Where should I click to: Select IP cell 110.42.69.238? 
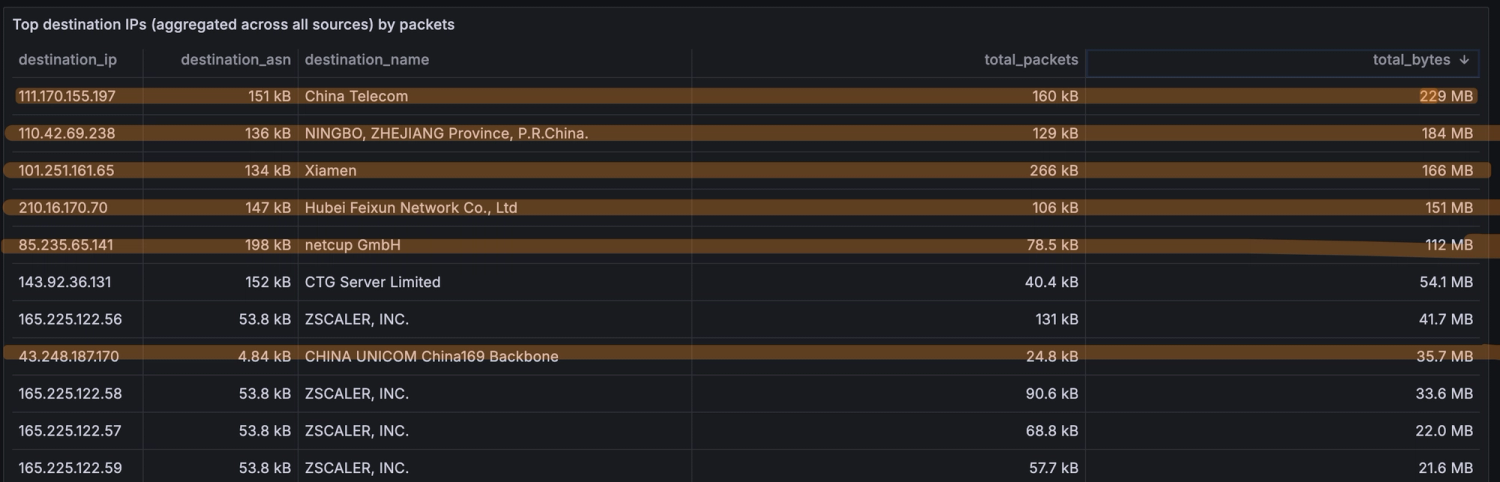(x=67, y=133)
